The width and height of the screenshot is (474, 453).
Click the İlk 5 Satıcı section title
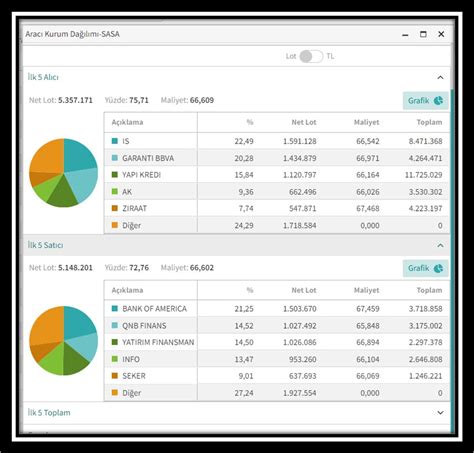click(45, 245)
